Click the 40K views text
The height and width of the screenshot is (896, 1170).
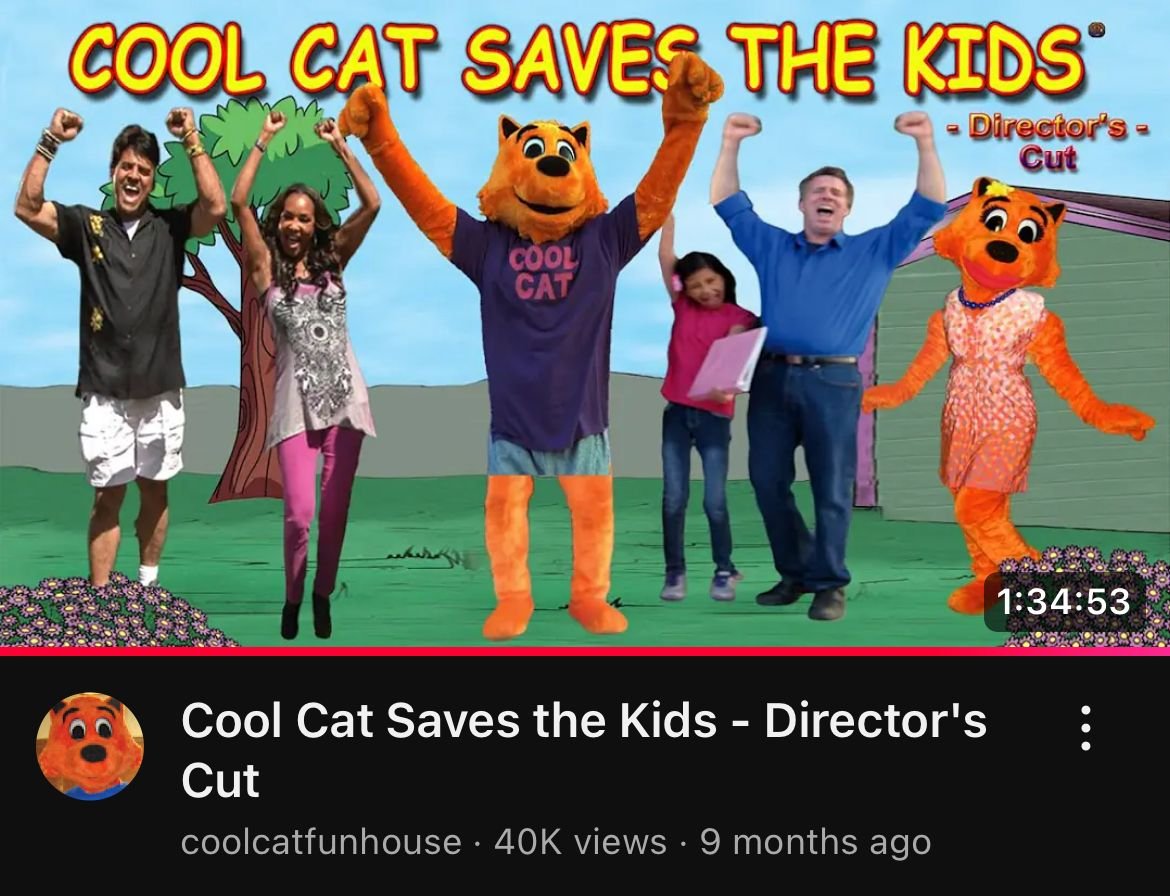[580, 842]
